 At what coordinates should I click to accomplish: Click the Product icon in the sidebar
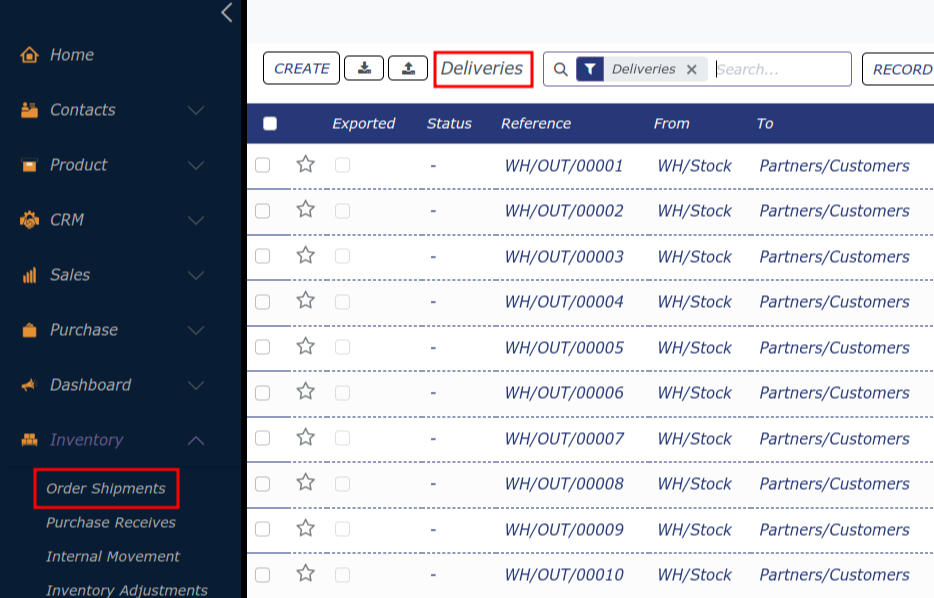[x=29, y=165]
